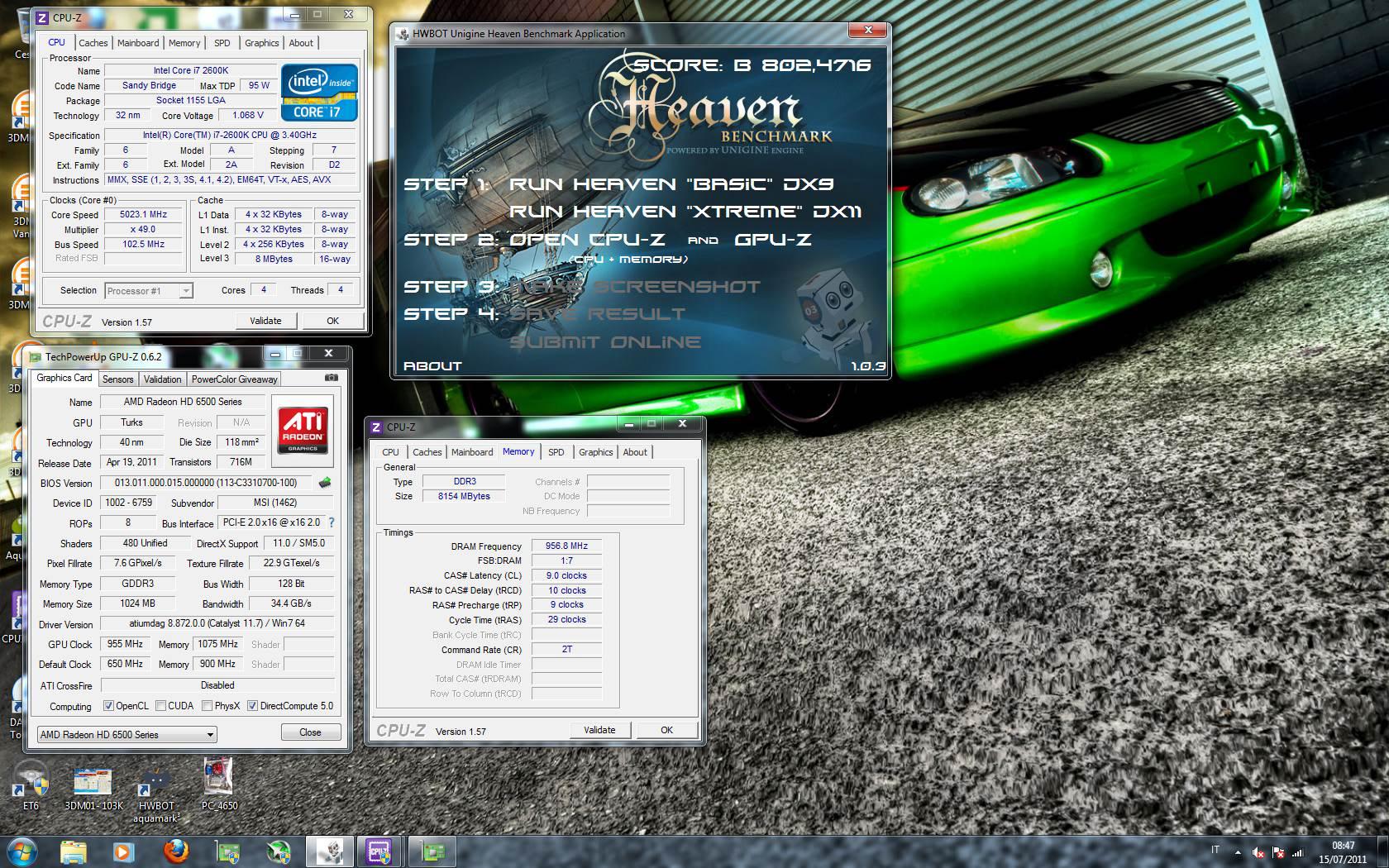Click the muted volume tray icon
Viewport: 1389px width, 868px height.
[x=1258, y=852]
